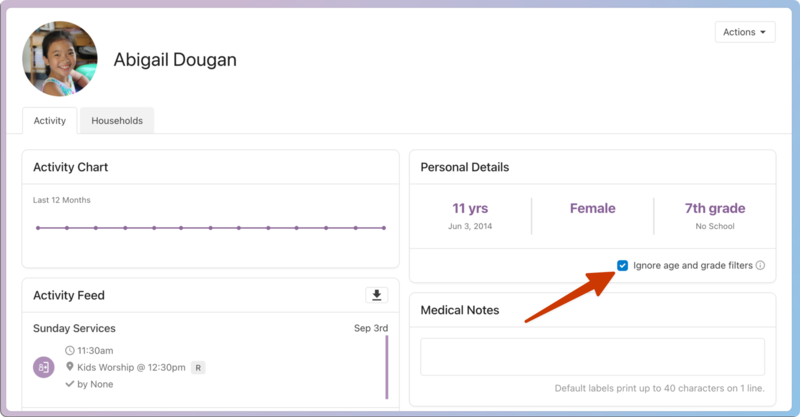Open the Sunday Services feed entry
The width and height of the screenshot is (800, 417).
74,328
